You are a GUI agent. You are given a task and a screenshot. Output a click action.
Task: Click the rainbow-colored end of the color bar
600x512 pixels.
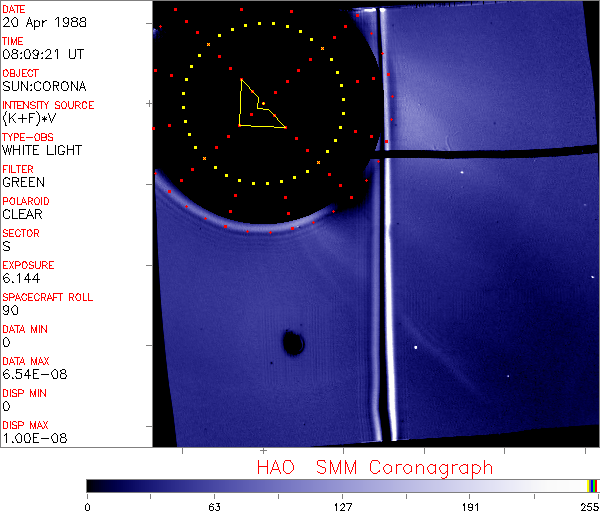(x=593, y=485)
